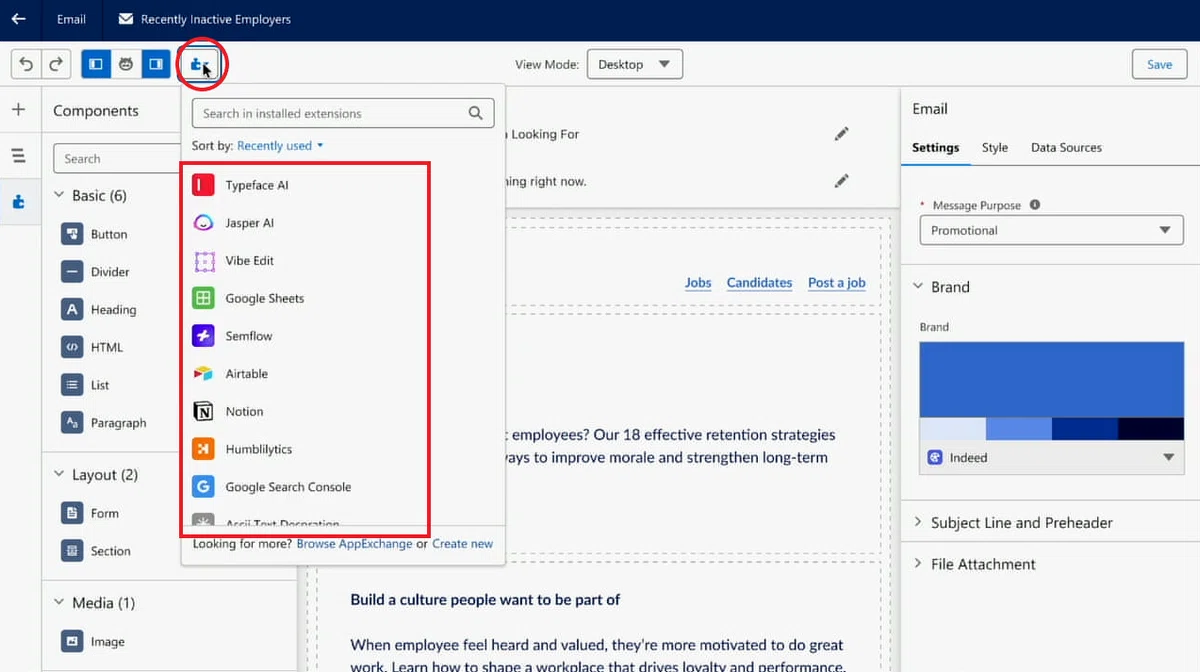The image size is (1200, 672).
Task: Click the pencil icon beside Looking For
Action: [842, 134]
